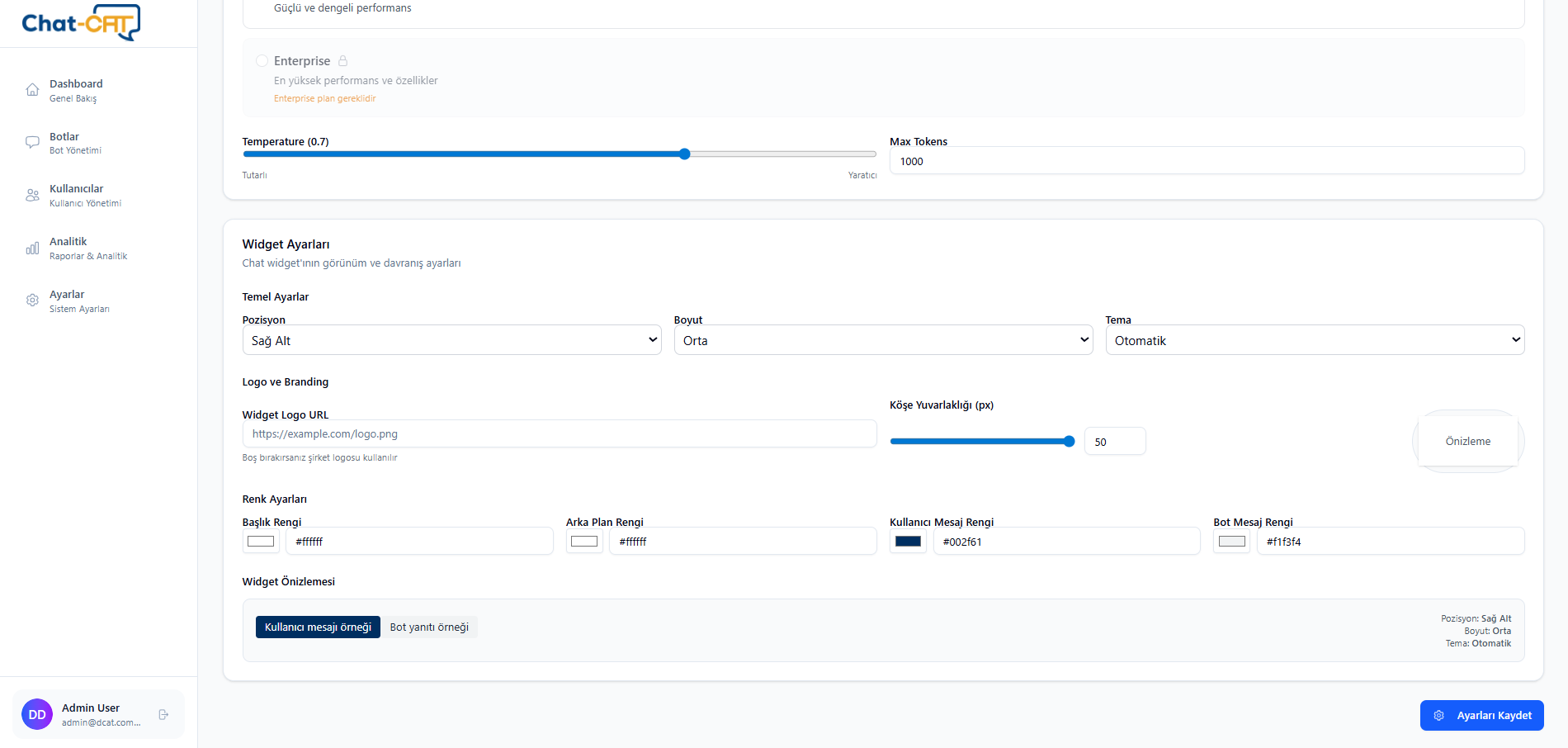Click the lock icon beside Enterprise
The height and width of the screenshot is (748, 1568).
(344, 60)
